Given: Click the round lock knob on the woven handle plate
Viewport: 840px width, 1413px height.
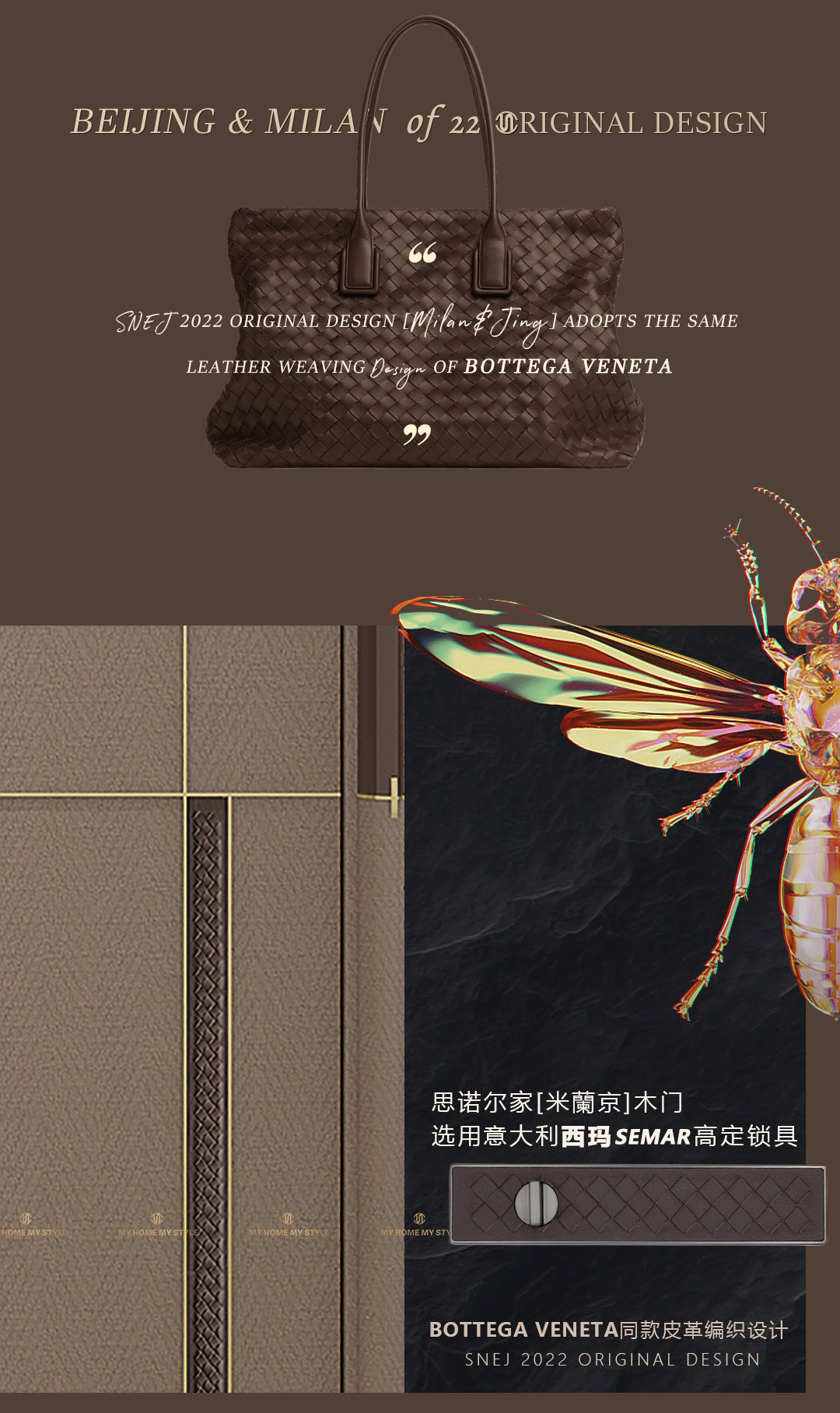Looking at the screenshot, I should click(536, 1203).
